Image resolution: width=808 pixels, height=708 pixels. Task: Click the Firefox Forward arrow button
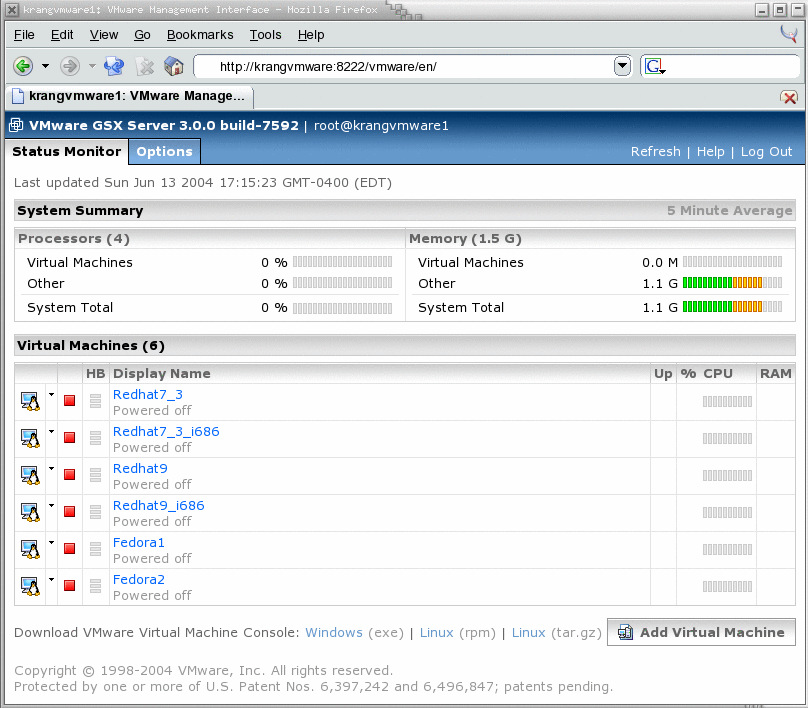click(x=70, y=66)
